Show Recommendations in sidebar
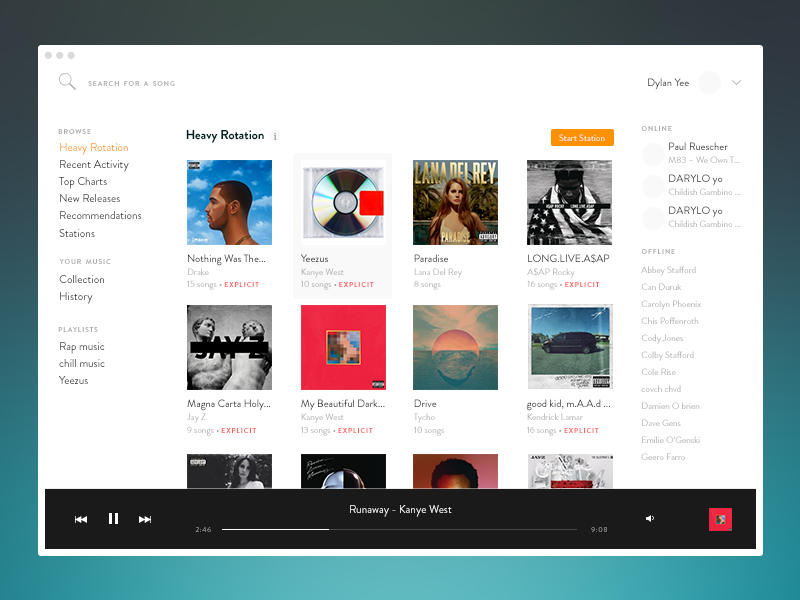 (100, 215)
